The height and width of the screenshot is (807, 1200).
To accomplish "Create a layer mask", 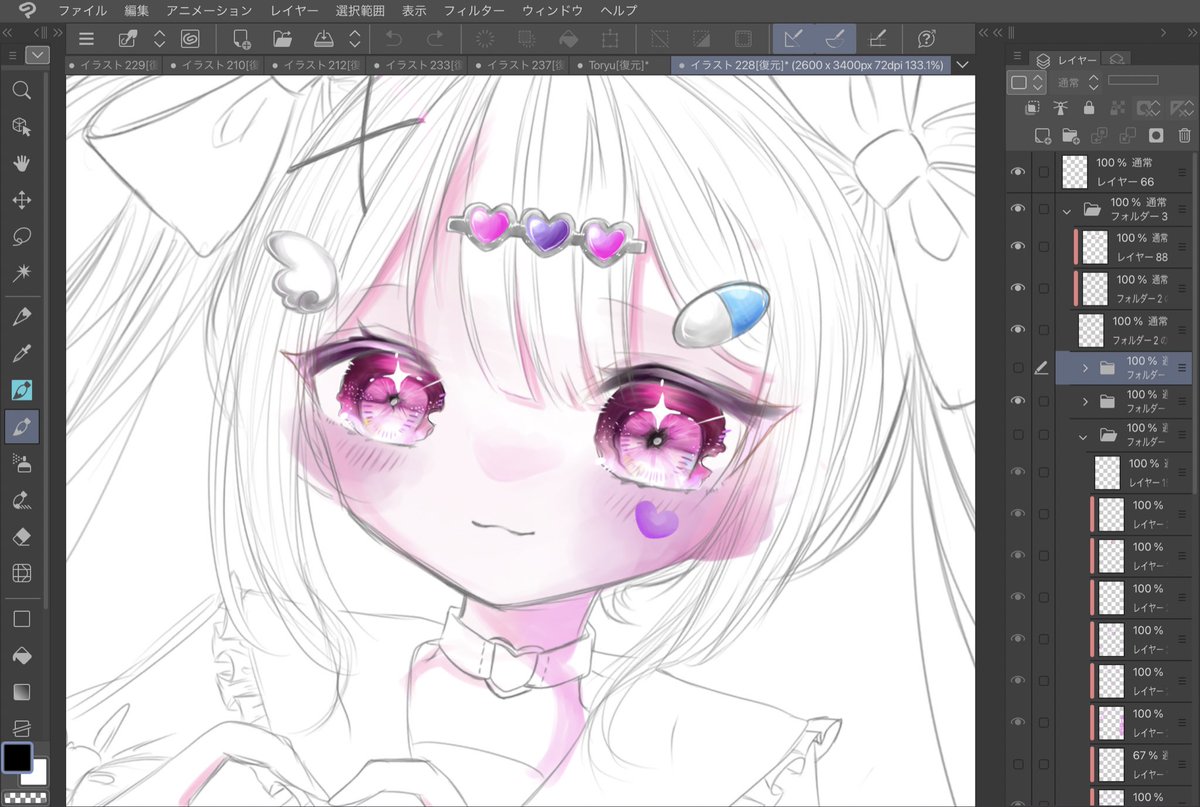I will pyautogui.click(x=1156, y=135).
